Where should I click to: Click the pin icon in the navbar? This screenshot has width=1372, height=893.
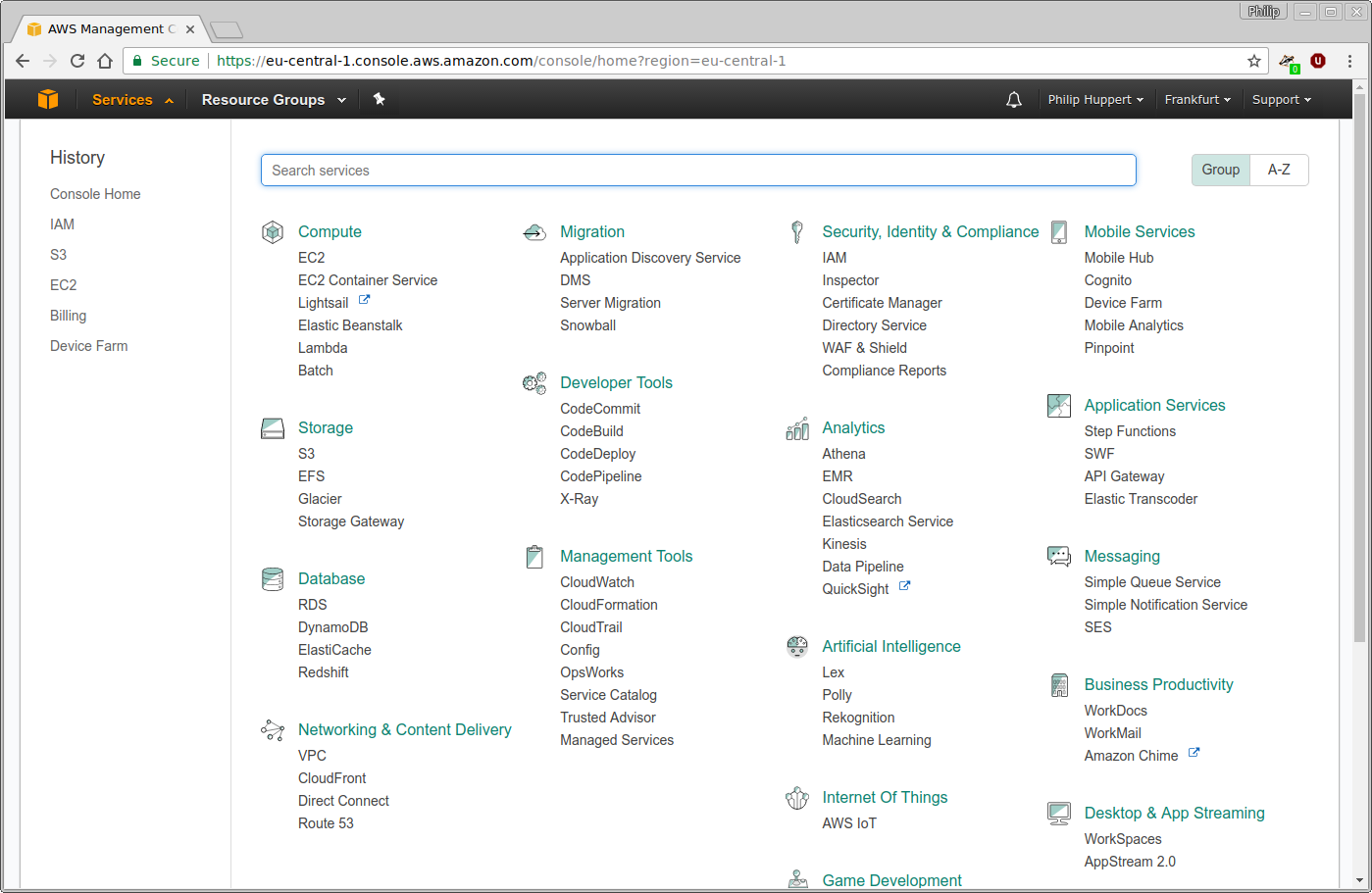pyautogui.click(x=380, y=98)
